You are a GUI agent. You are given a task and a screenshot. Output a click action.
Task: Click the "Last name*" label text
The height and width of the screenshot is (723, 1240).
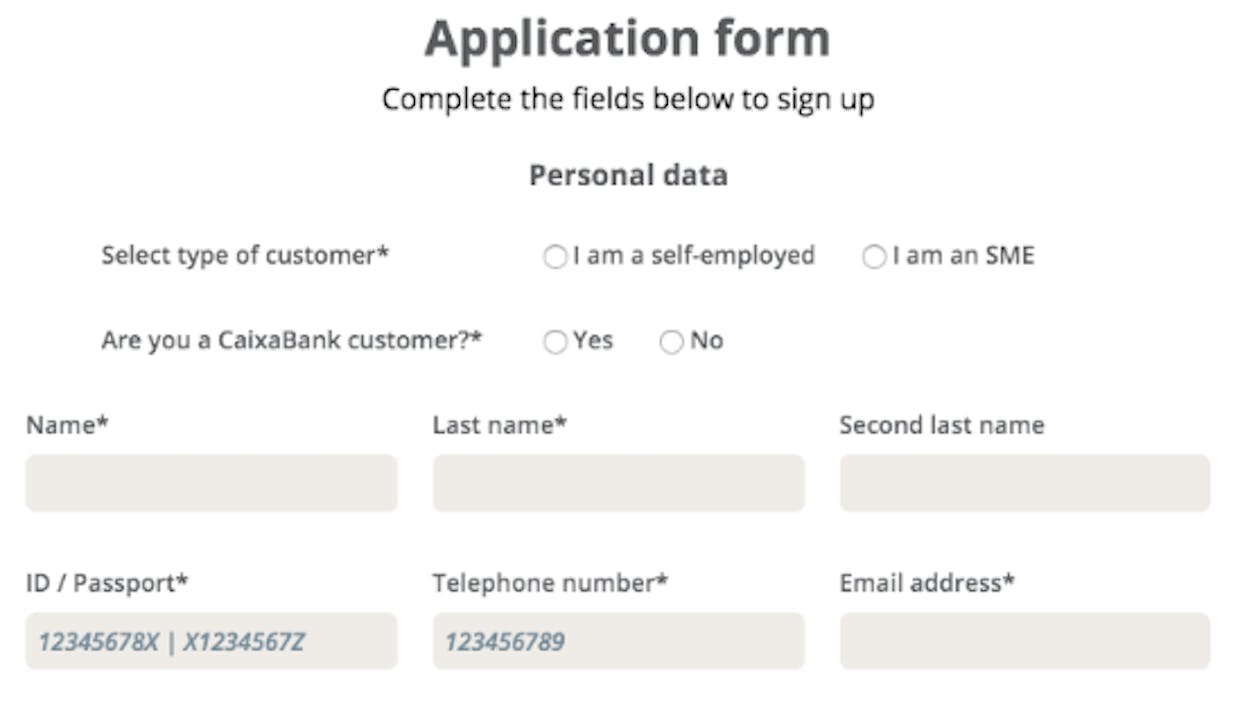coord(500,425)
